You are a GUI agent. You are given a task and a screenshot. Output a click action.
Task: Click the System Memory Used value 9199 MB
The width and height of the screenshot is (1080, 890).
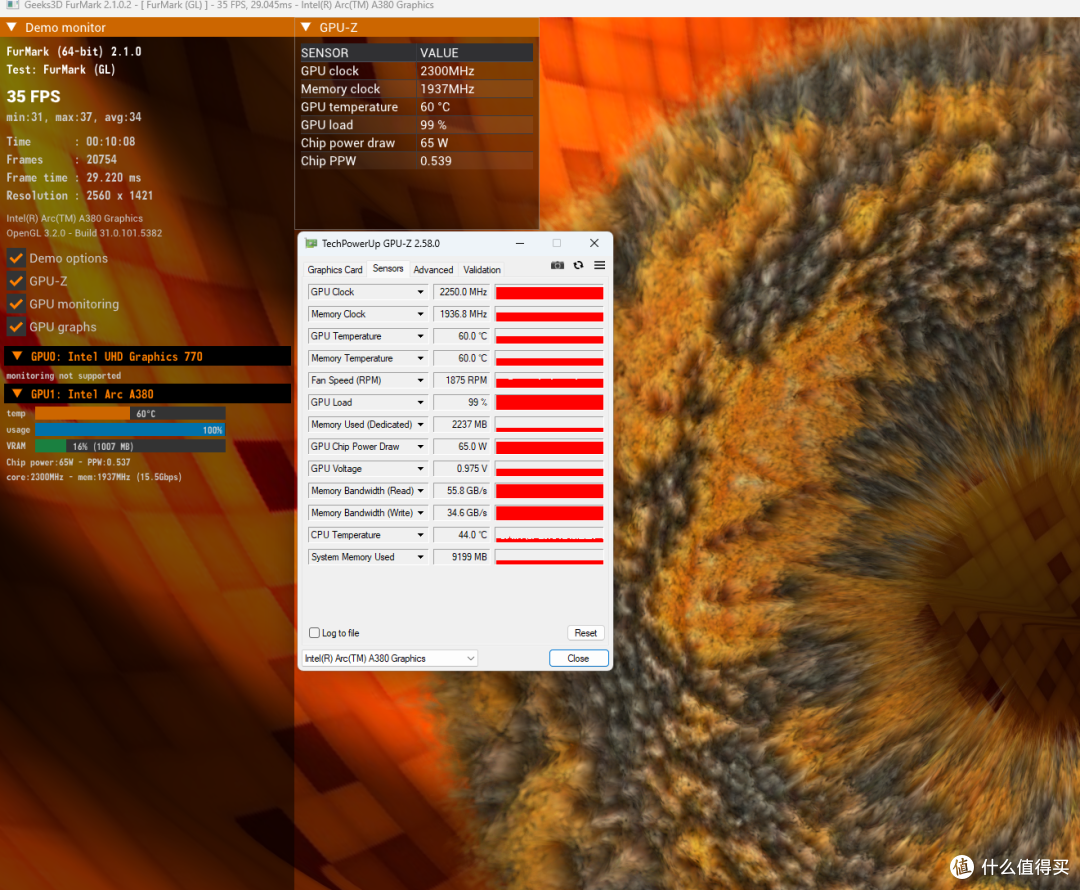pos(461,557)
